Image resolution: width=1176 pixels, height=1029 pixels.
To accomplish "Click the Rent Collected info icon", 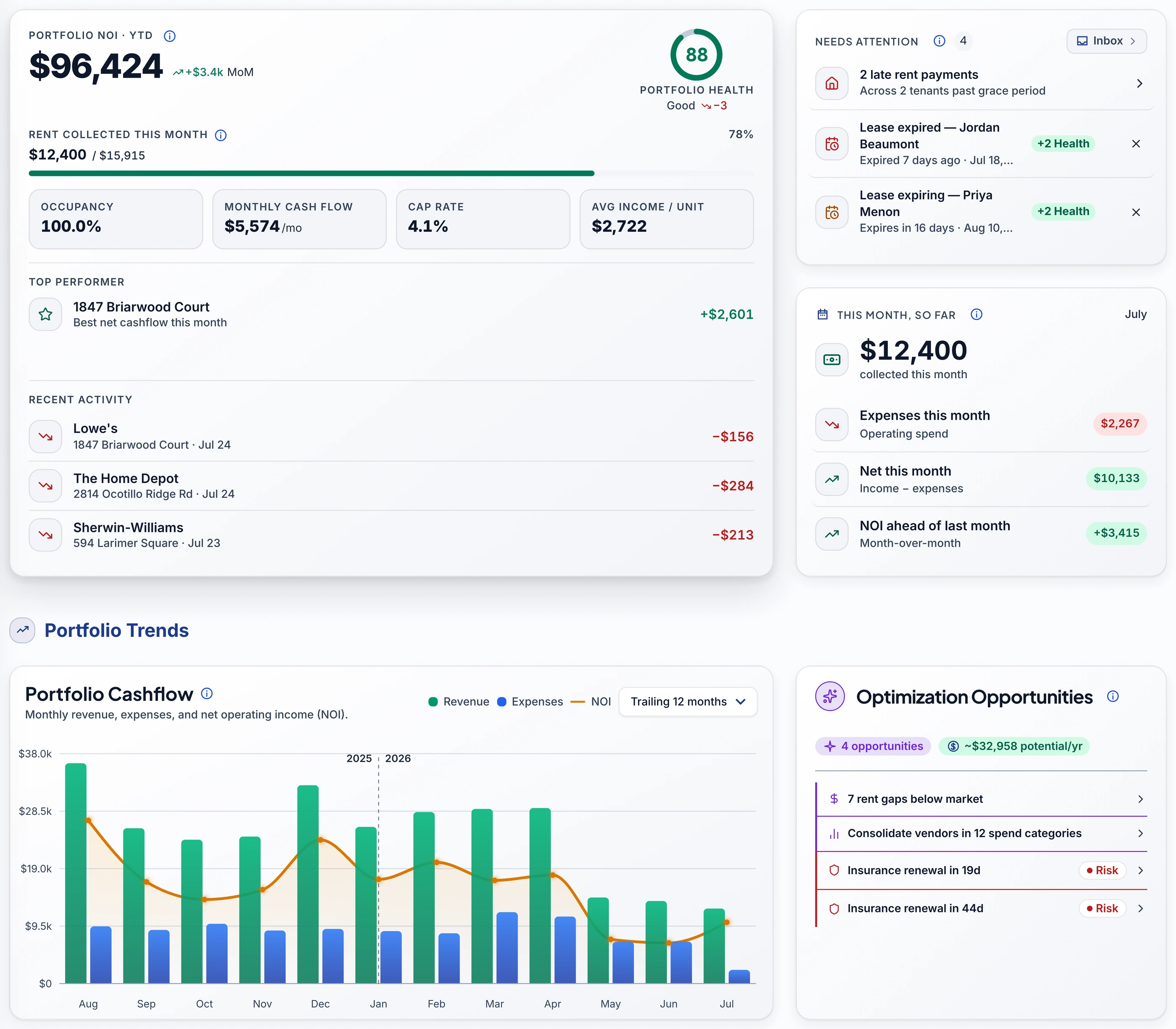I will 220,136.
